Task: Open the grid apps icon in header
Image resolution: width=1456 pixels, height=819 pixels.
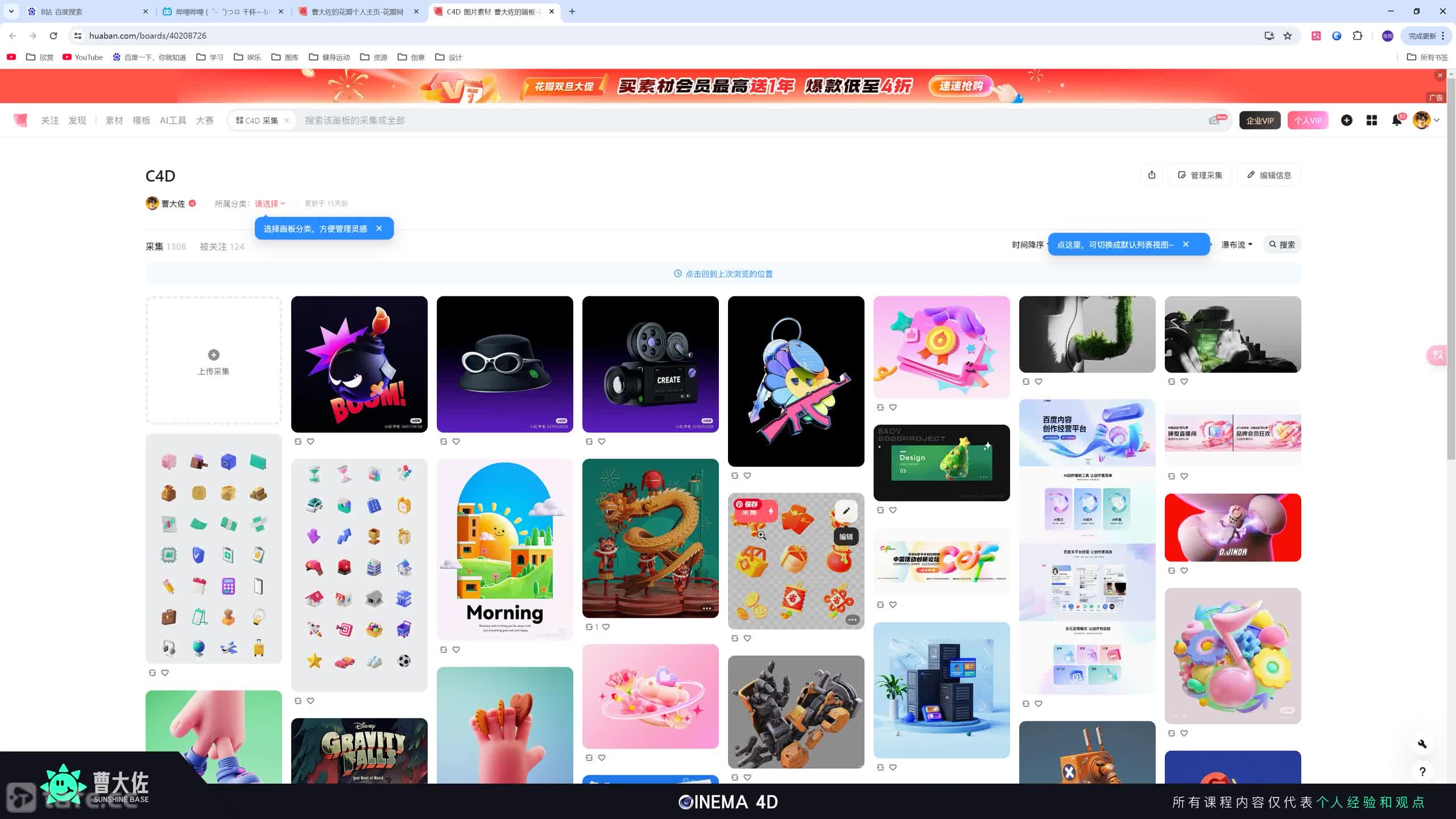Action: point(1371,121)
